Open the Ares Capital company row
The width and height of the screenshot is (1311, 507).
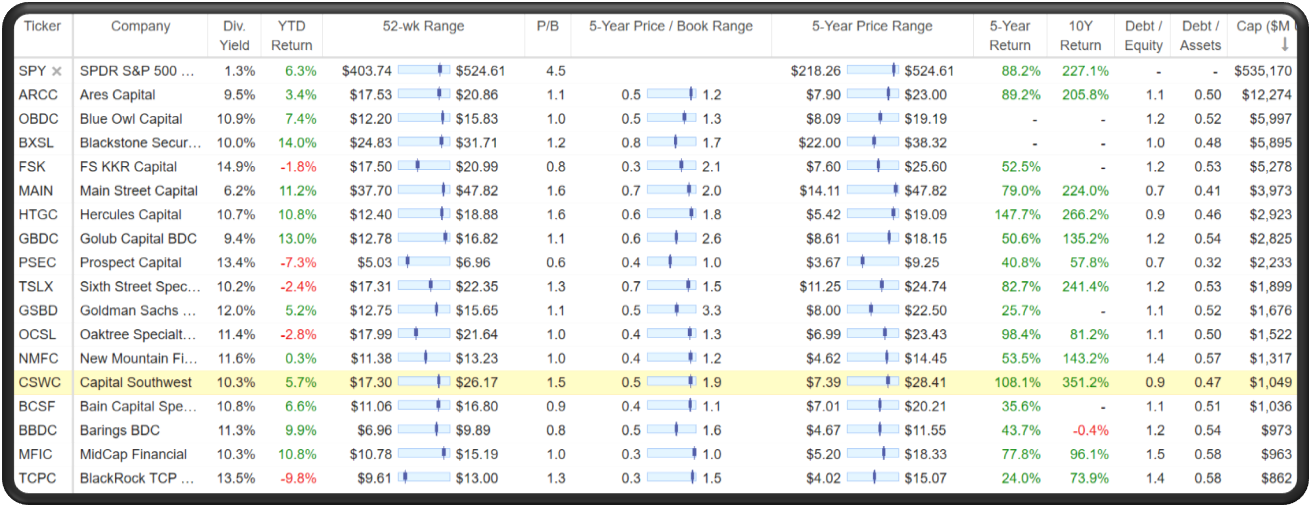point(118,95)
